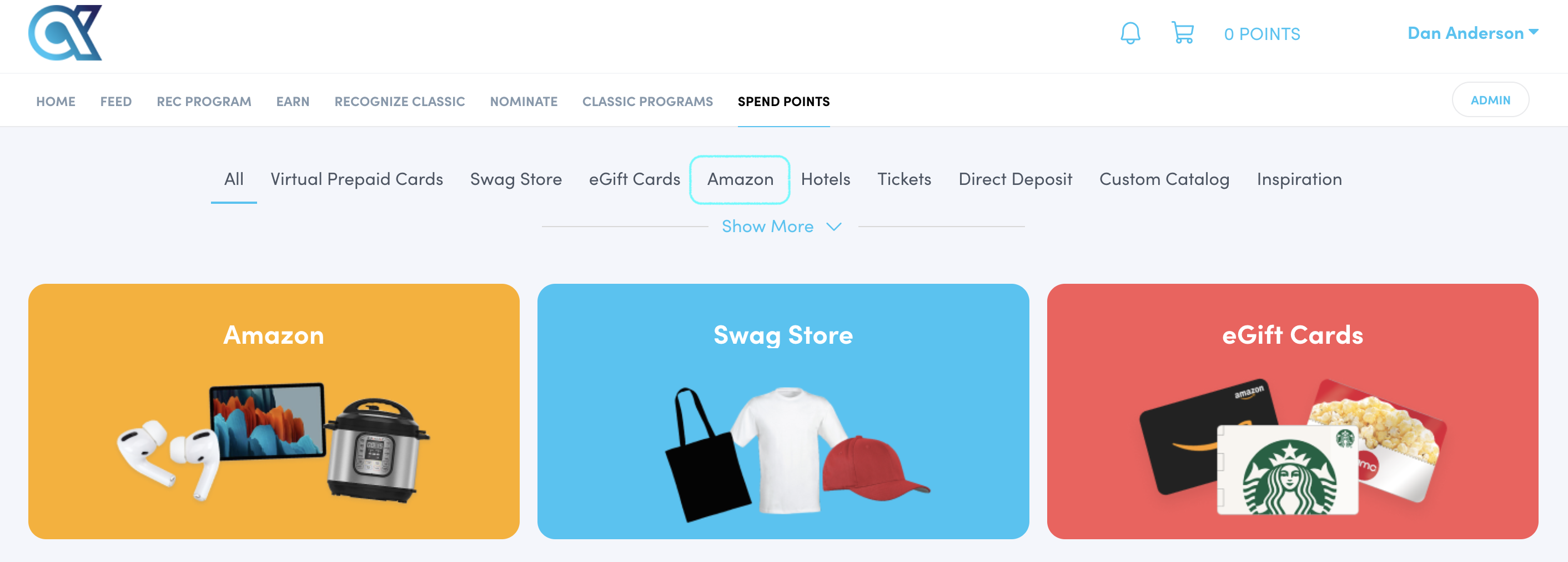Viewport: 1568px width, 562px height.
Task: Select the Direct Deposit filter
Action: pos(1016,179)
